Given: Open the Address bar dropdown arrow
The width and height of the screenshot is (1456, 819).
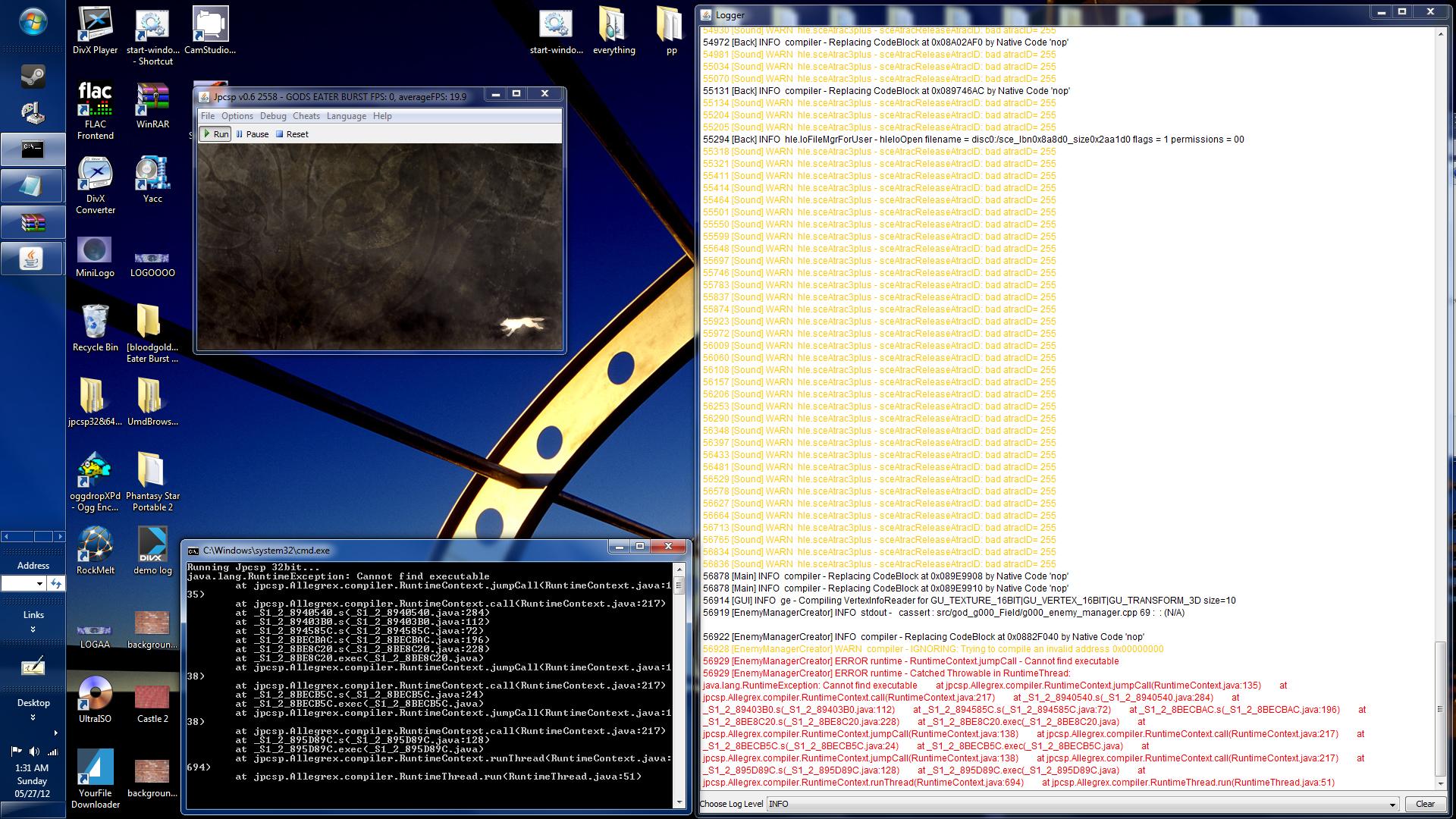Looking at the screenshot, I should pyautogui.click(x=39, y=583).
